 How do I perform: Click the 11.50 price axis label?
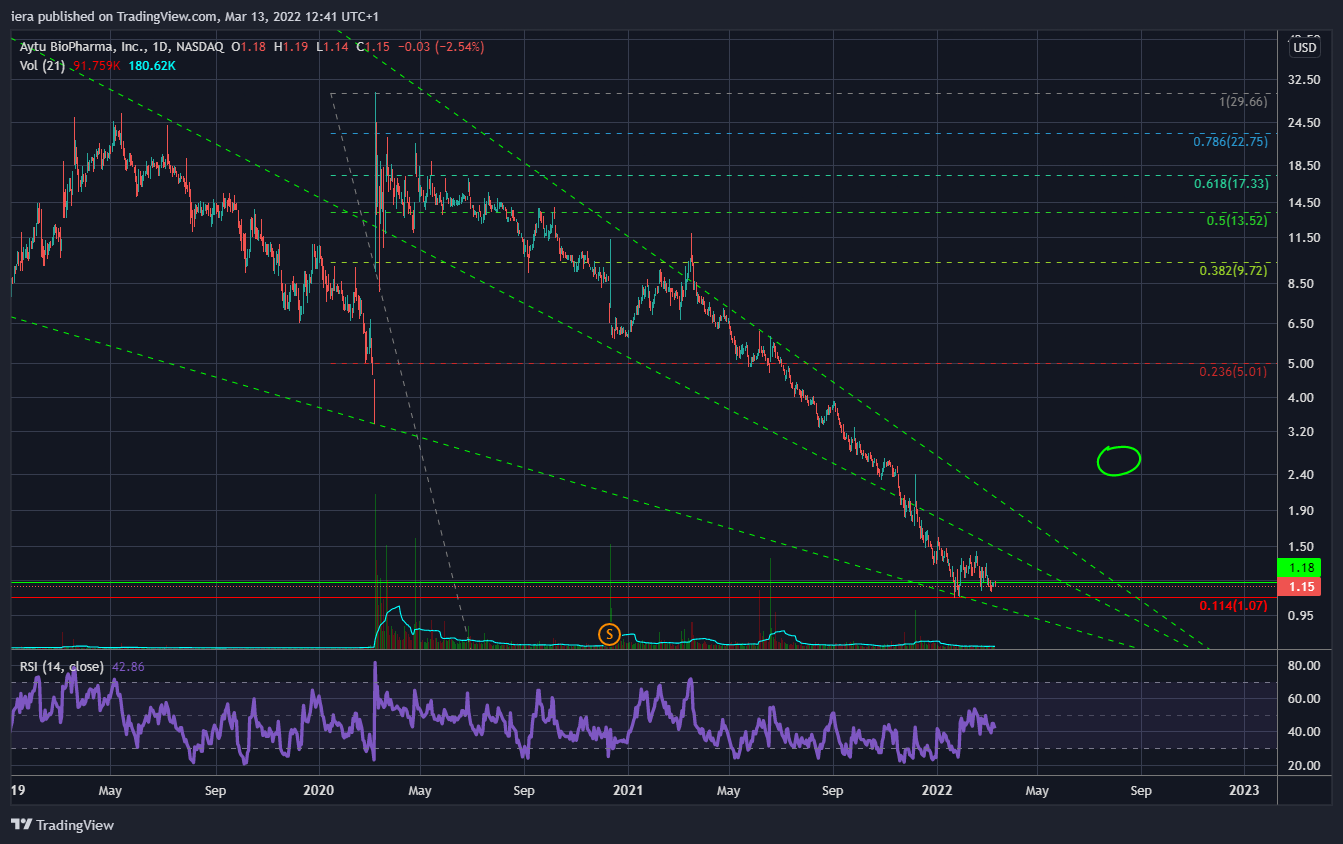click(1305, 238)
